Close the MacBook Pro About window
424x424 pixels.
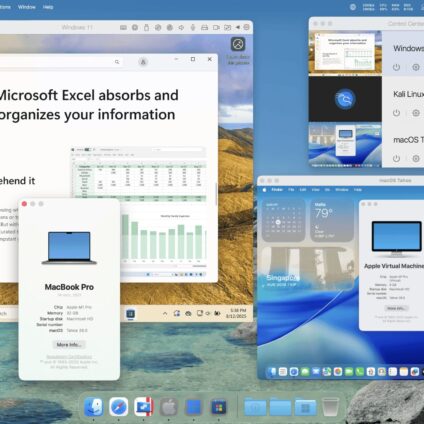(x=24, y=204)
